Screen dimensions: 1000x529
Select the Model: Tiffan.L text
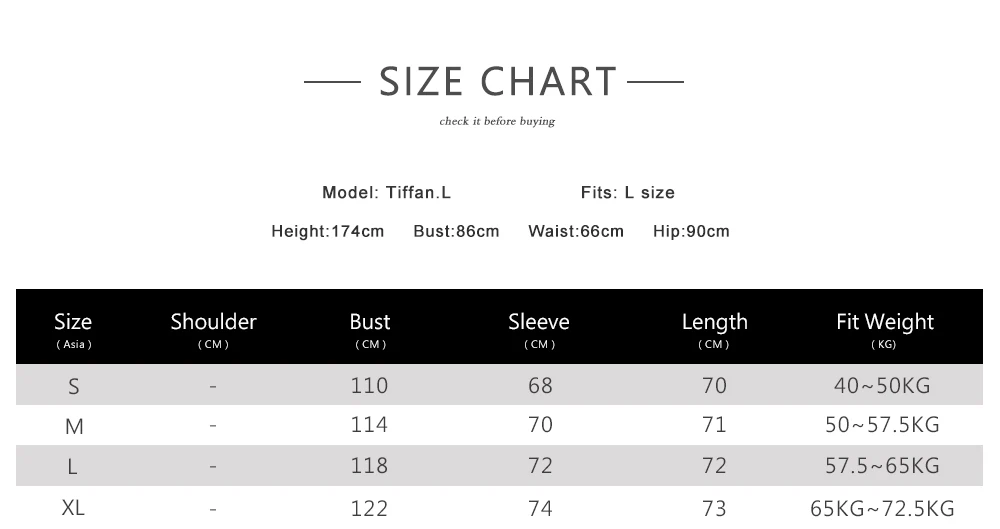click(x=386, y=193)
